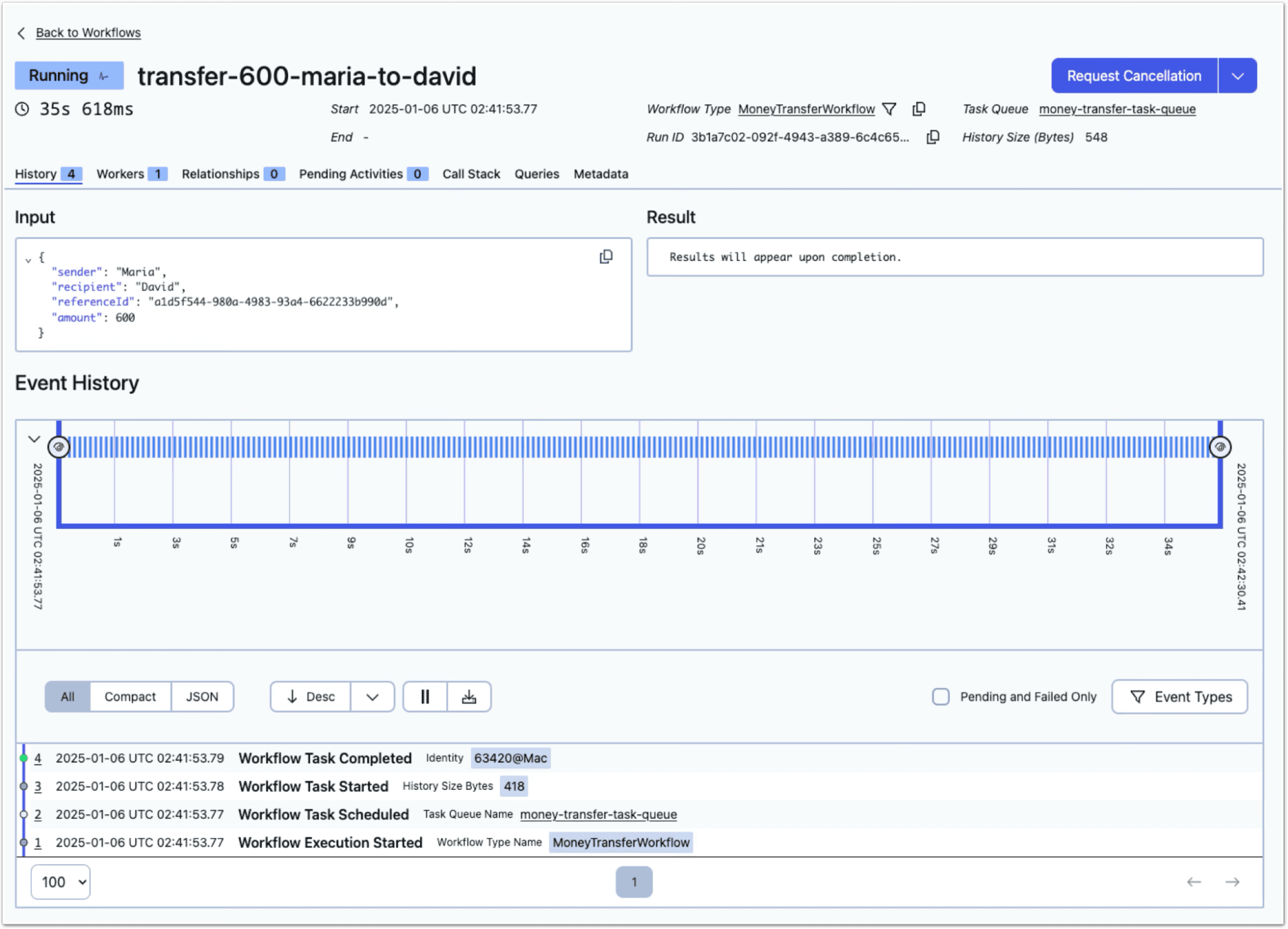Pause live event history updates
Viewport: 1288px width, 929px height.
(425, 696)
